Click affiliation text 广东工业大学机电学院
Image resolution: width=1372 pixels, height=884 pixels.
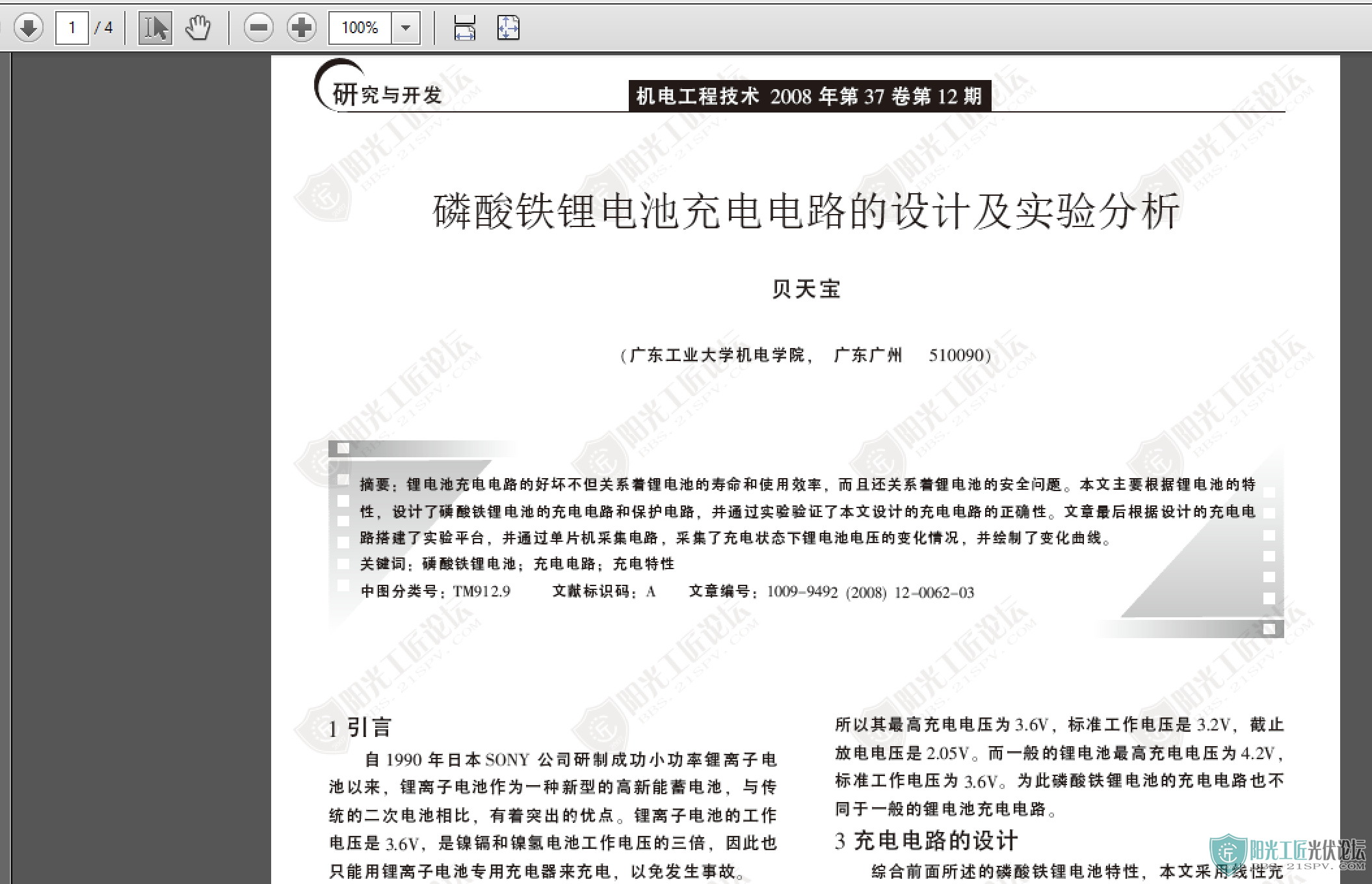(x=717, y=355)
